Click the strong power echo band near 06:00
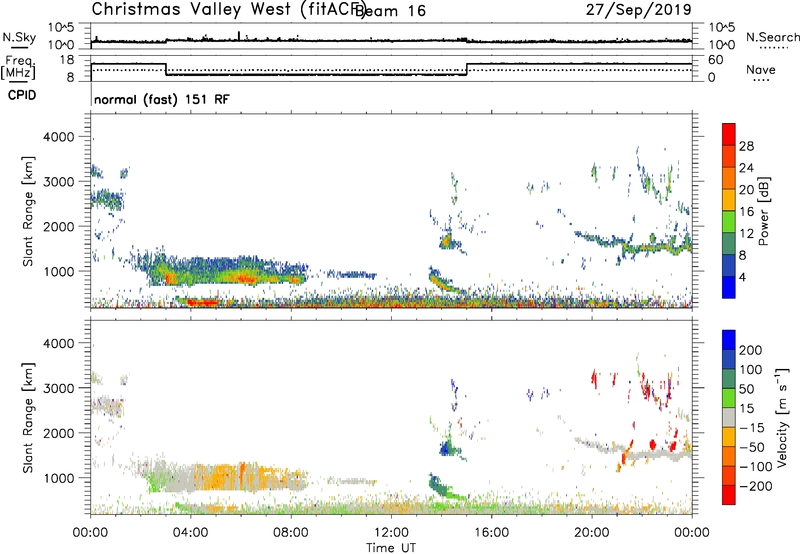Screen dimensions: 800x554 [x=240, y=277]
